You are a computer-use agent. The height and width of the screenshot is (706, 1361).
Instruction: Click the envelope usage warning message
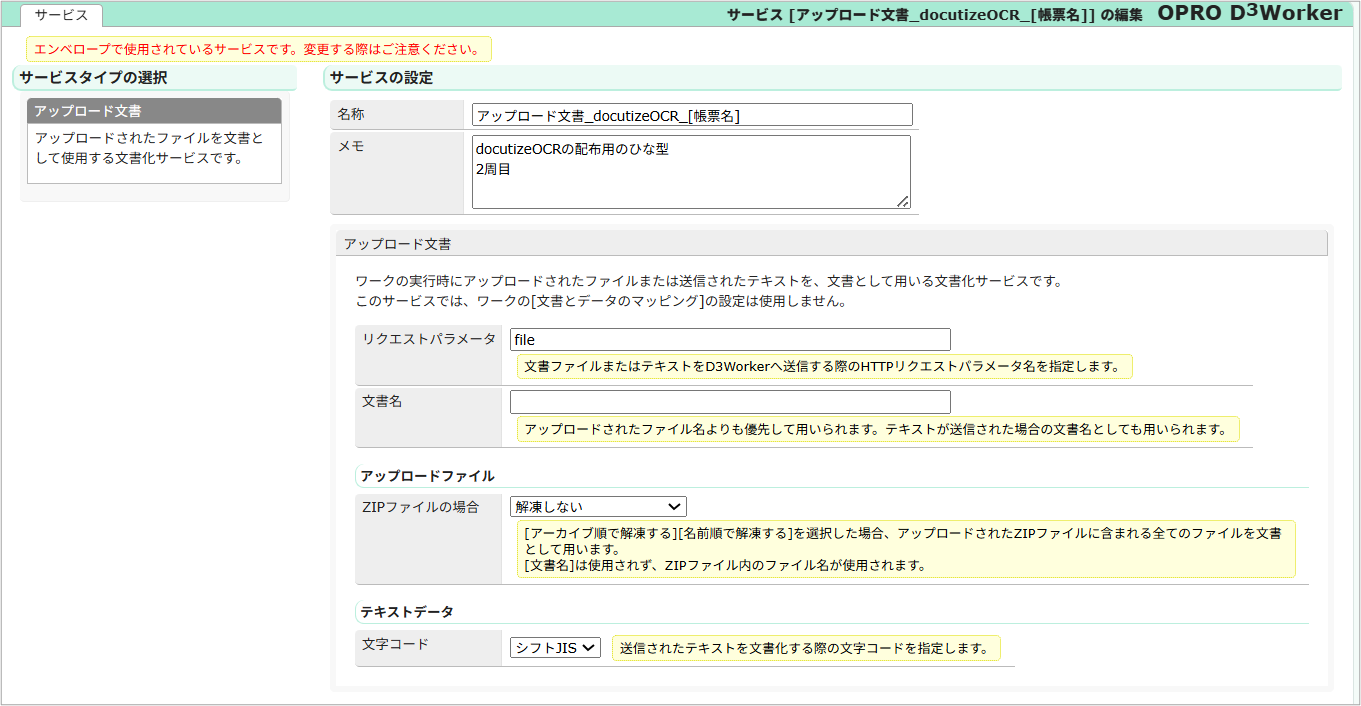pyautogui.click(x=257, y=48)
